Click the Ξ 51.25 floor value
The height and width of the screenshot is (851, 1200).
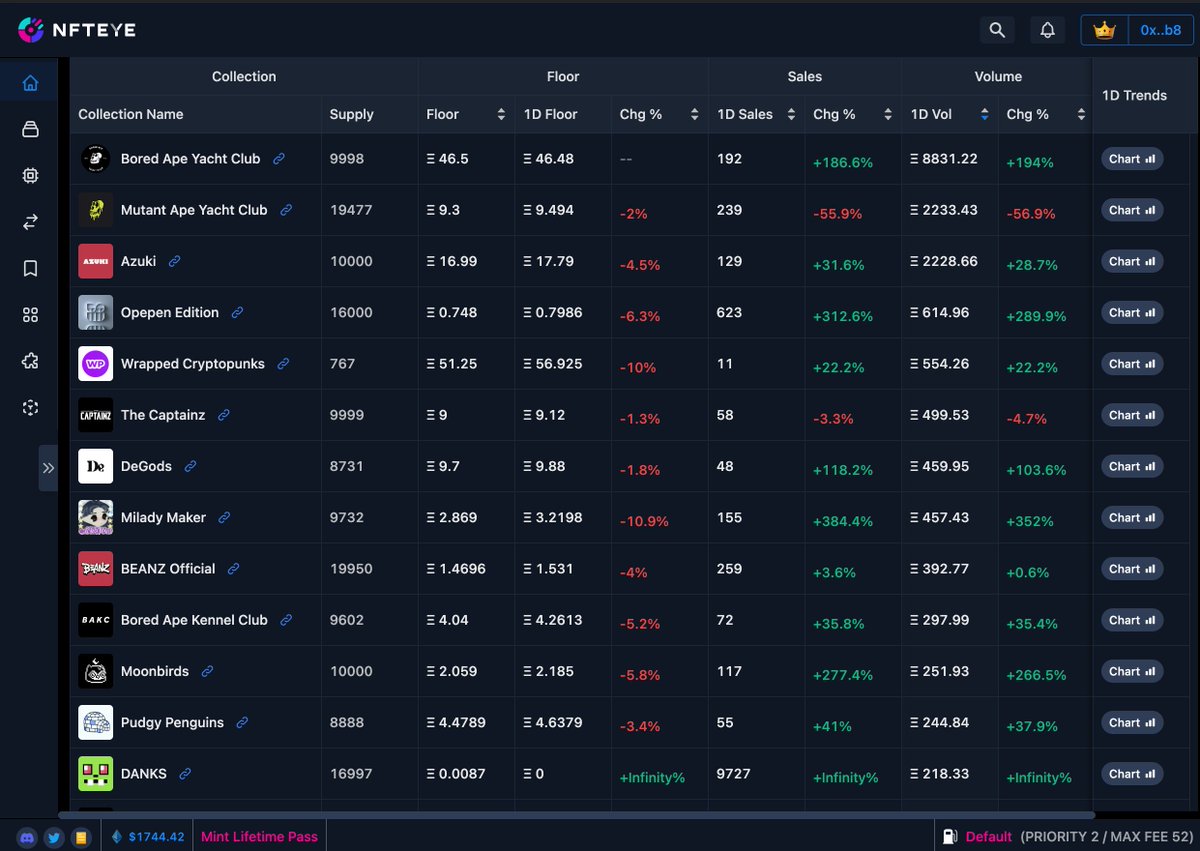452,364
